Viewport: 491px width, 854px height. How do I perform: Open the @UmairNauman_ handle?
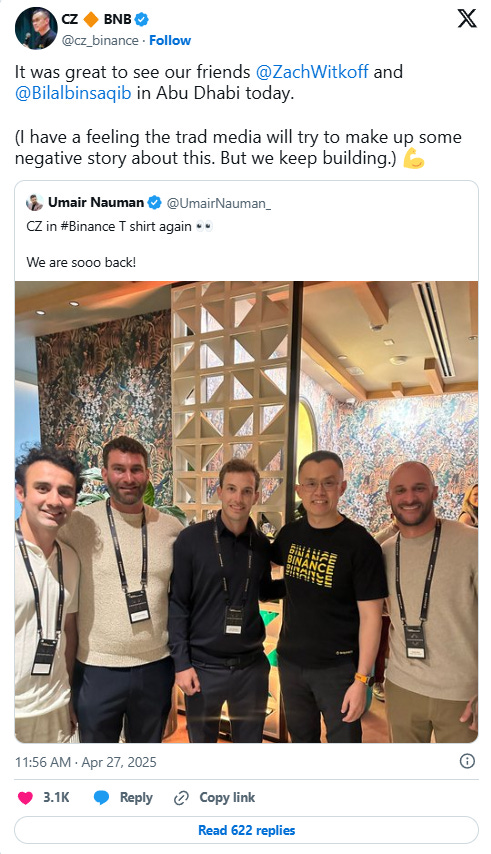pyautogui.click(x=218, y=203)
